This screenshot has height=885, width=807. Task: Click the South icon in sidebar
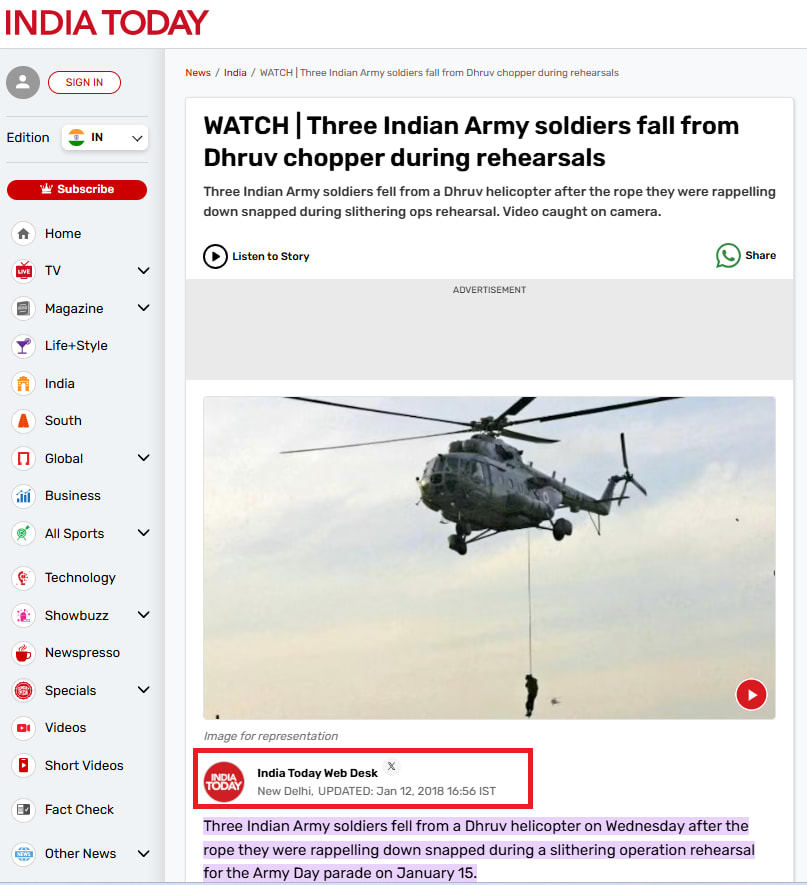pyautogui.click(x=23, y=421)
